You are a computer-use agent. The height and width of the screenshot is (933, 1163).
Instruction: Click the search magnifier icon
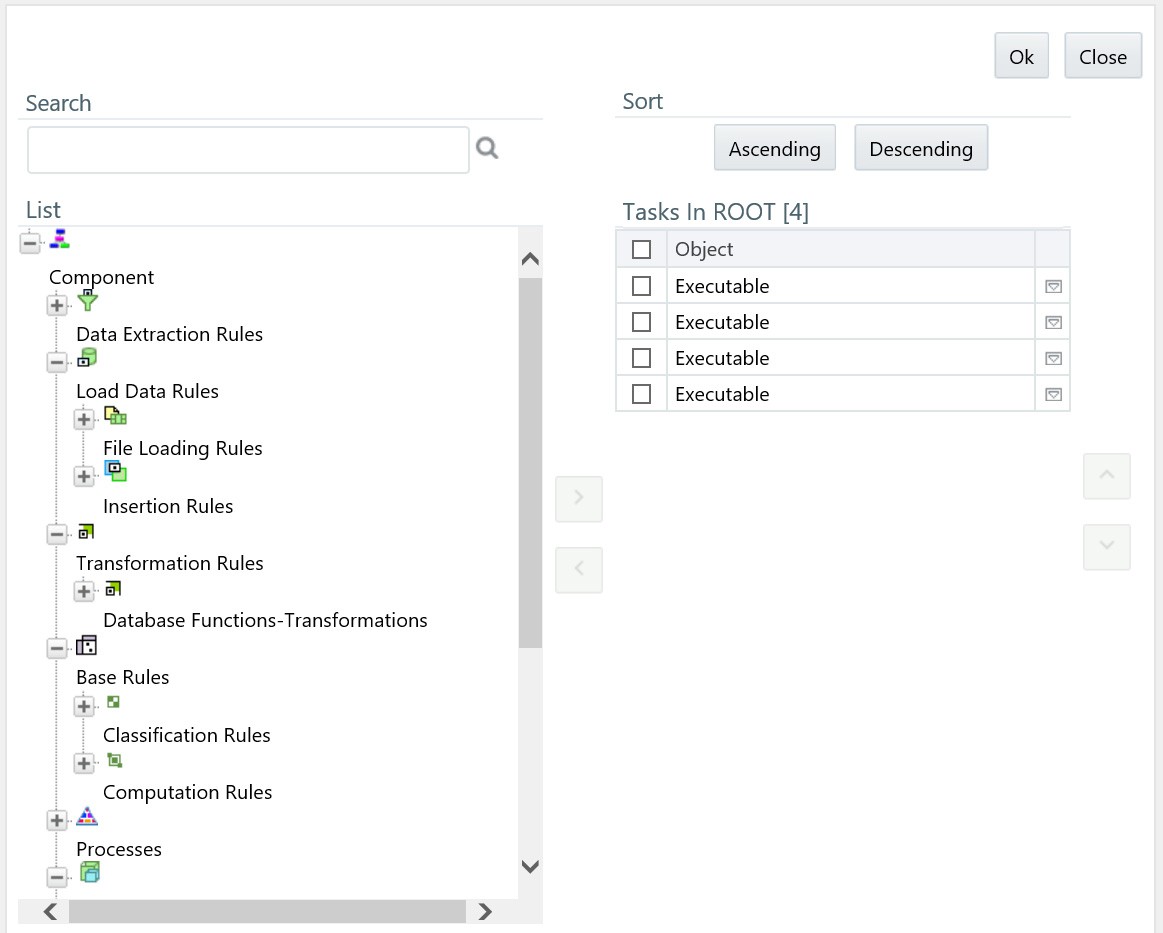point(487,149)
